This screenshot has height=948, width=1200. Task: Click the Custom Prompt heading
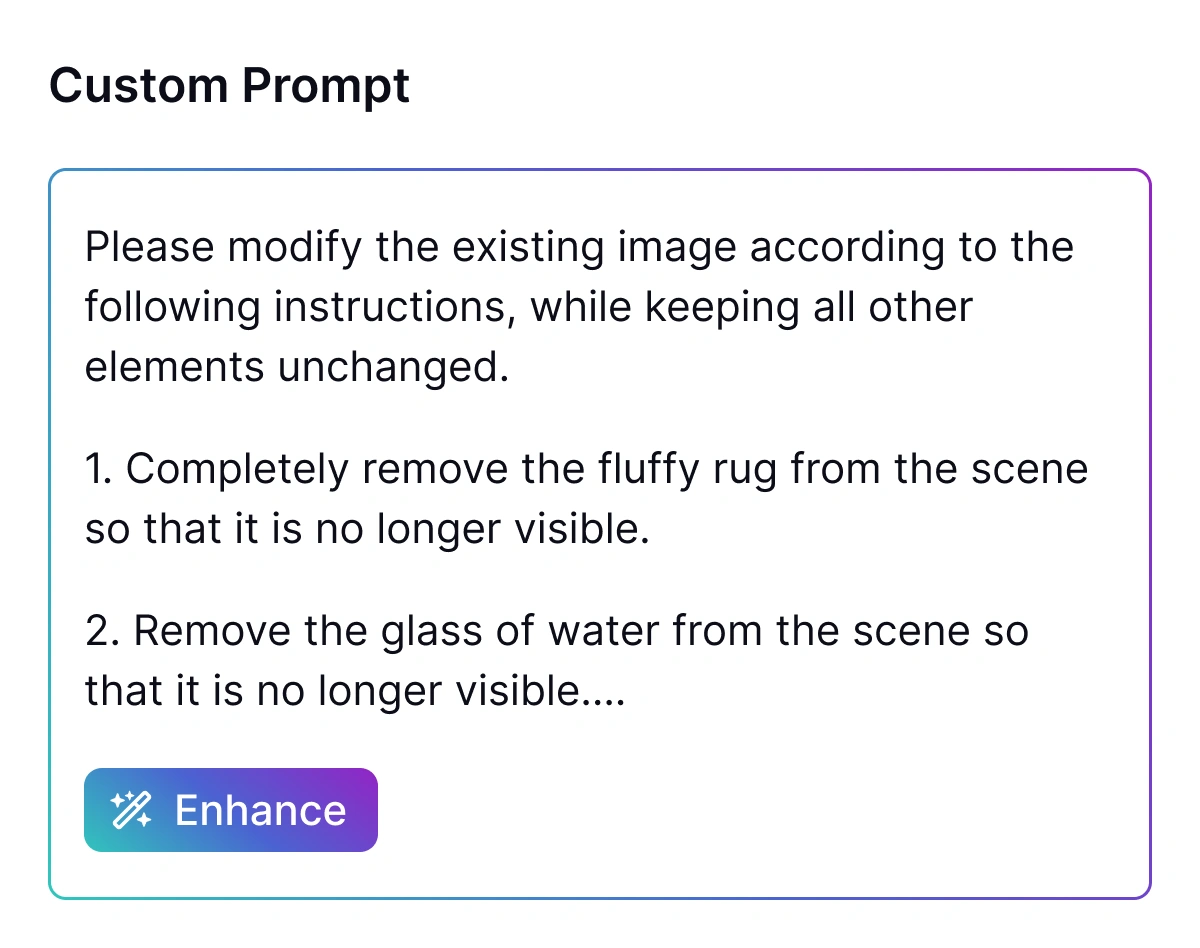point(230,86)
